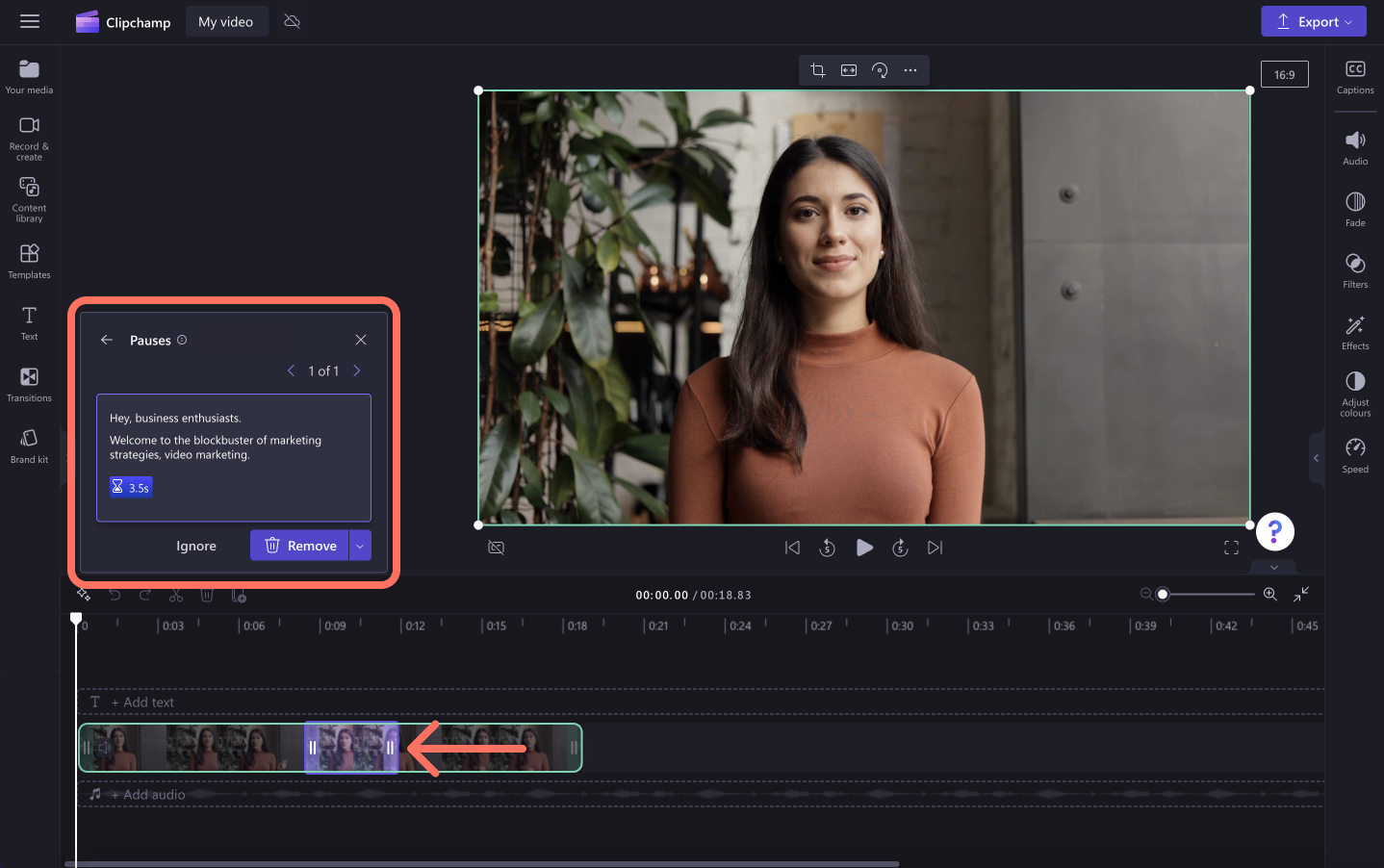The width and height of the screenshot is (1384, 868).
Task: Click the Pauses info icon
Action: (182, 340)
